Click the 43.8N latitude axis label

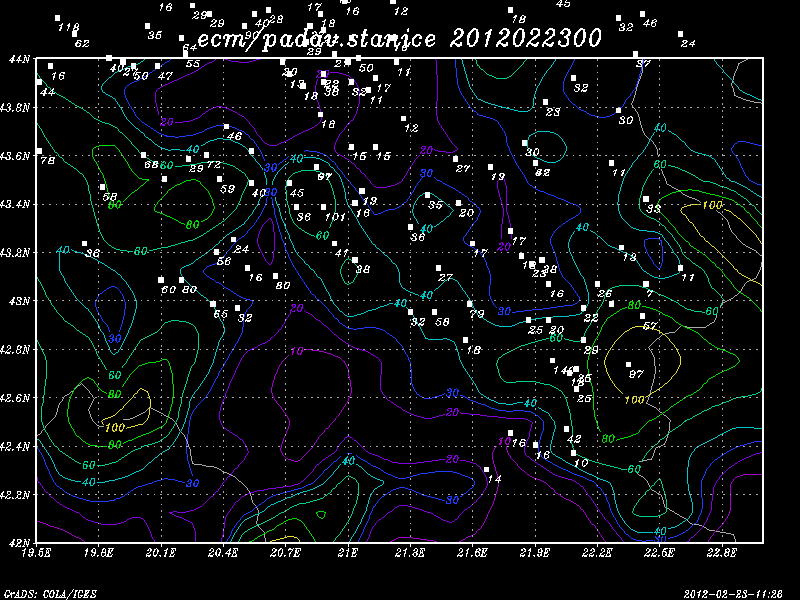tap(15, 108)
